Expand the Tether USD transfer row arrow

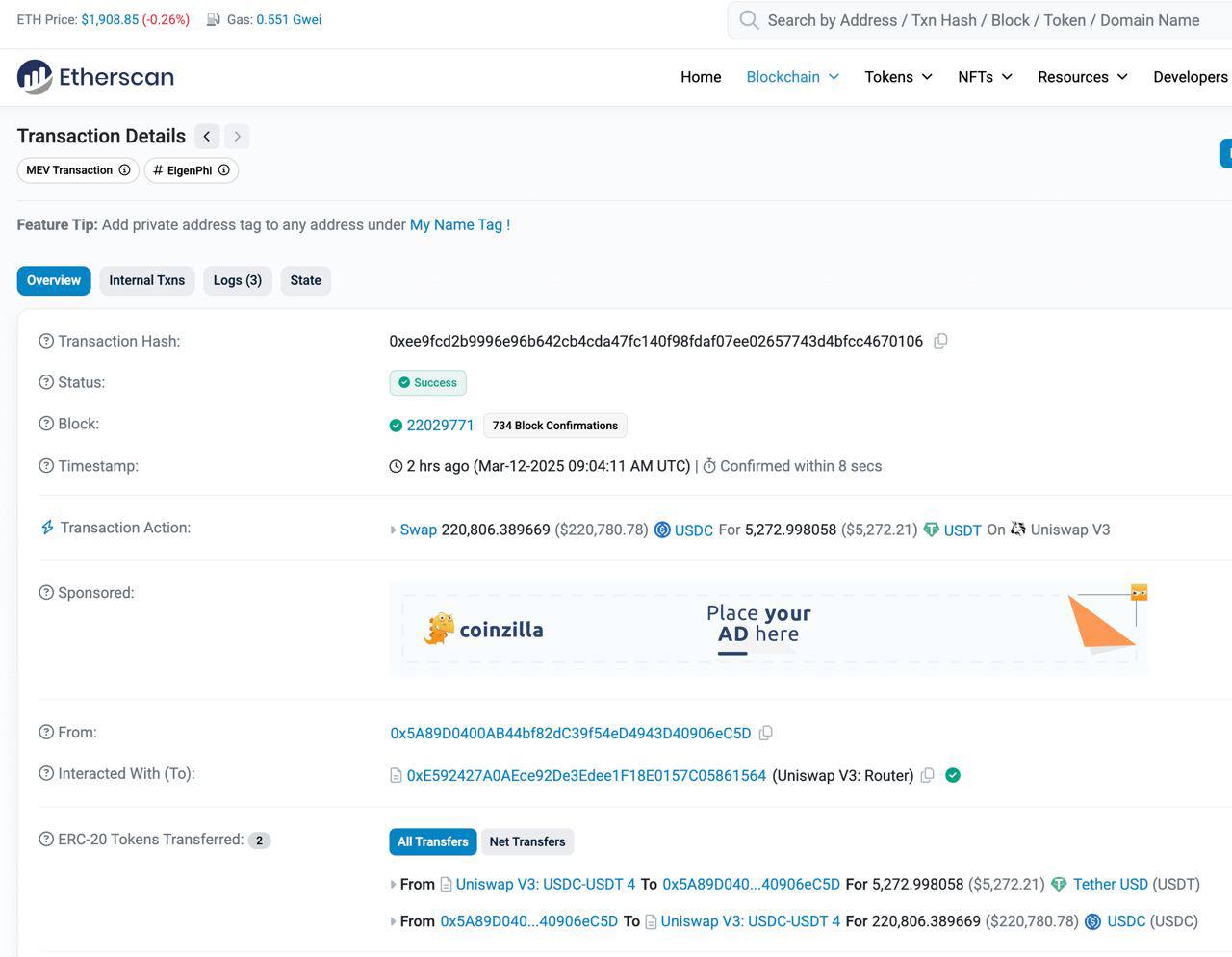pyautogui.click(x=393, y=885)
